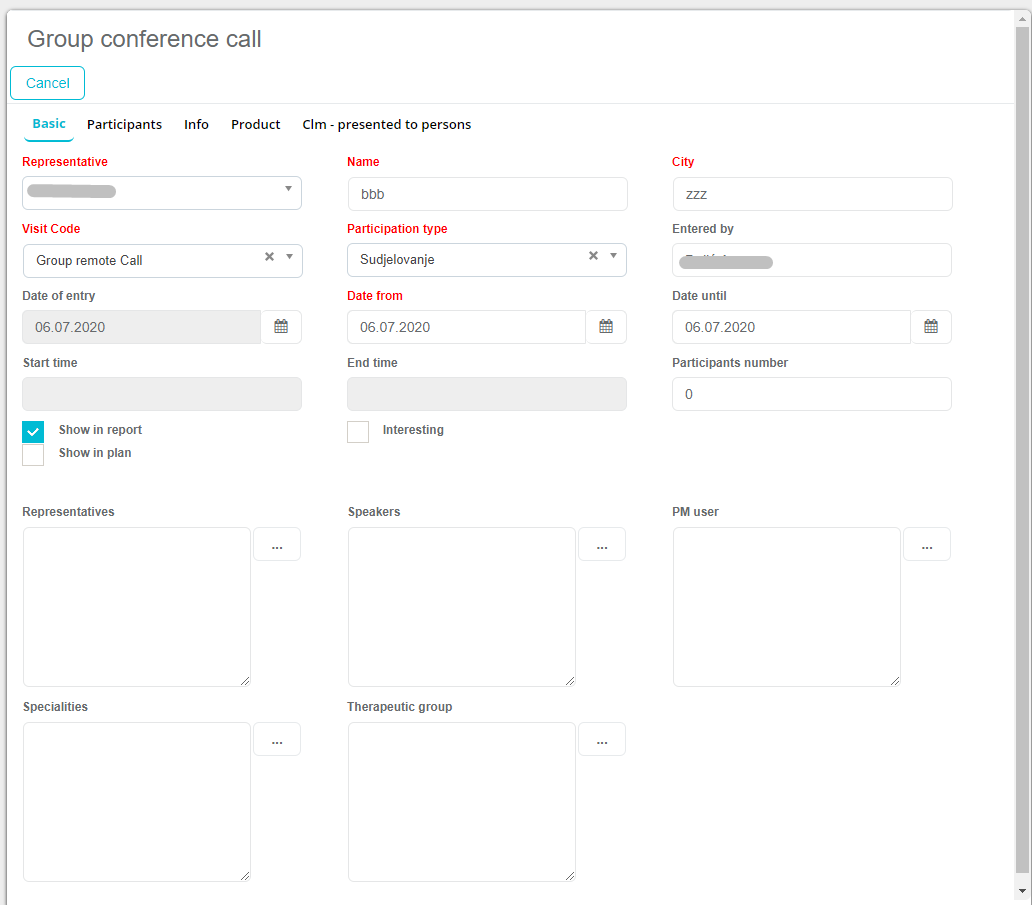
Task: Check the Interesting checkbox
Action: click(358, 431)
